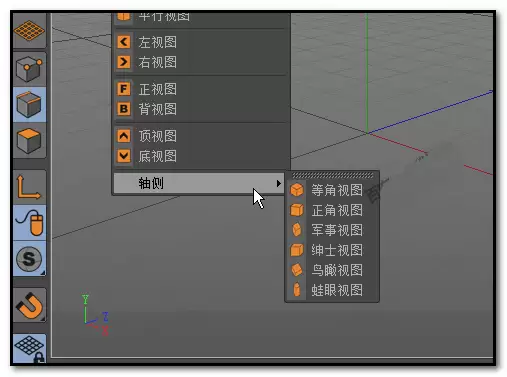
Task: Select the polygons mode cube icon
Action: (29, 141)
